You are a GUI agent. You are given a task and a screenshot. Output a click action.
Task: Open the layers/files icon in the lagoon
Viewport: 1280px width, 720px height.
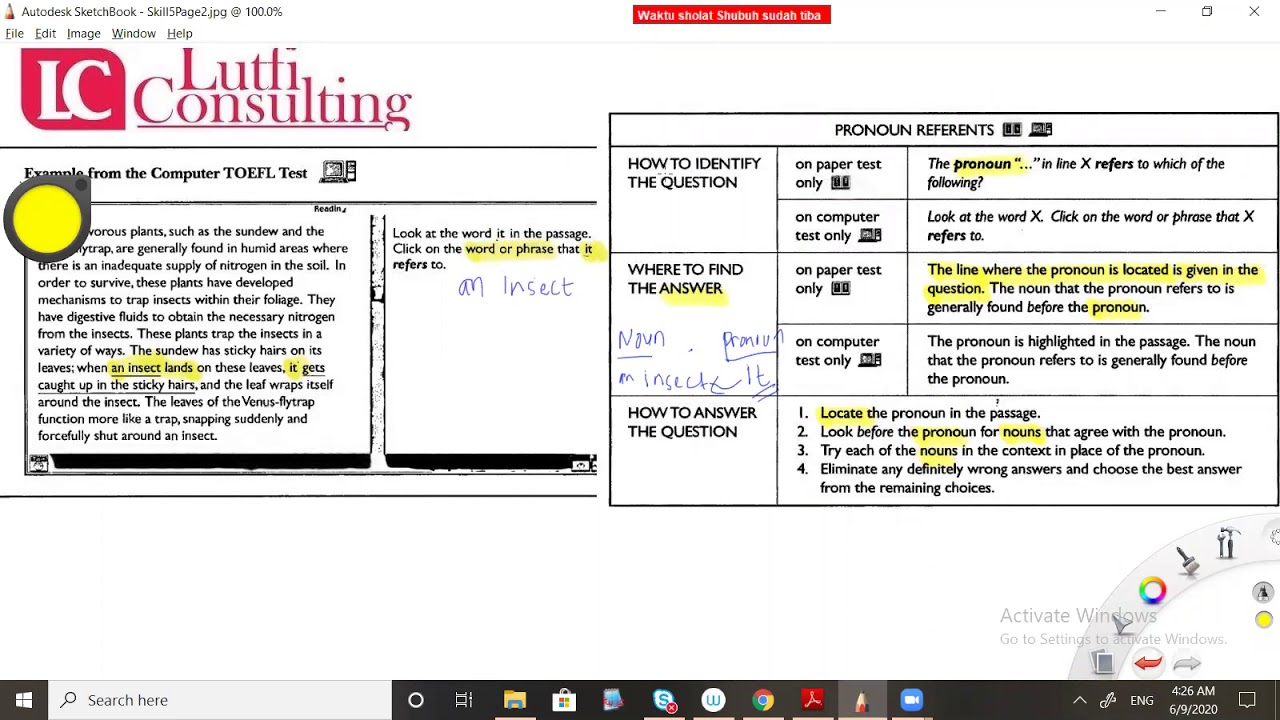click(1103, 662)
